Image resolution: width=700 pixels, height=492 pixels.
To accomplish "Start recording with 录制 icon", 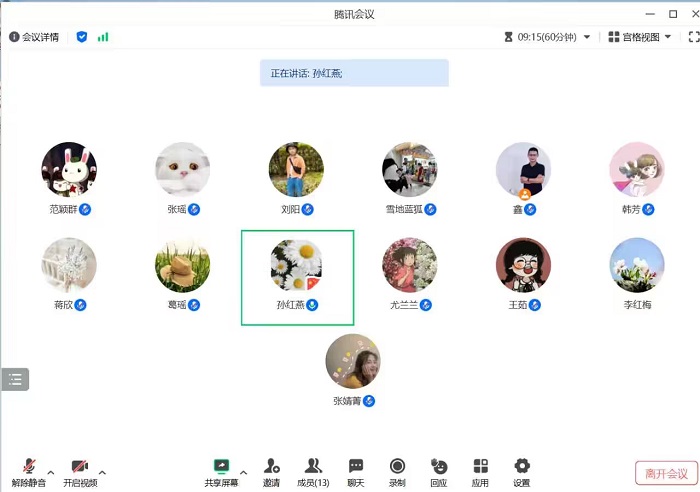I will (397, 472).
